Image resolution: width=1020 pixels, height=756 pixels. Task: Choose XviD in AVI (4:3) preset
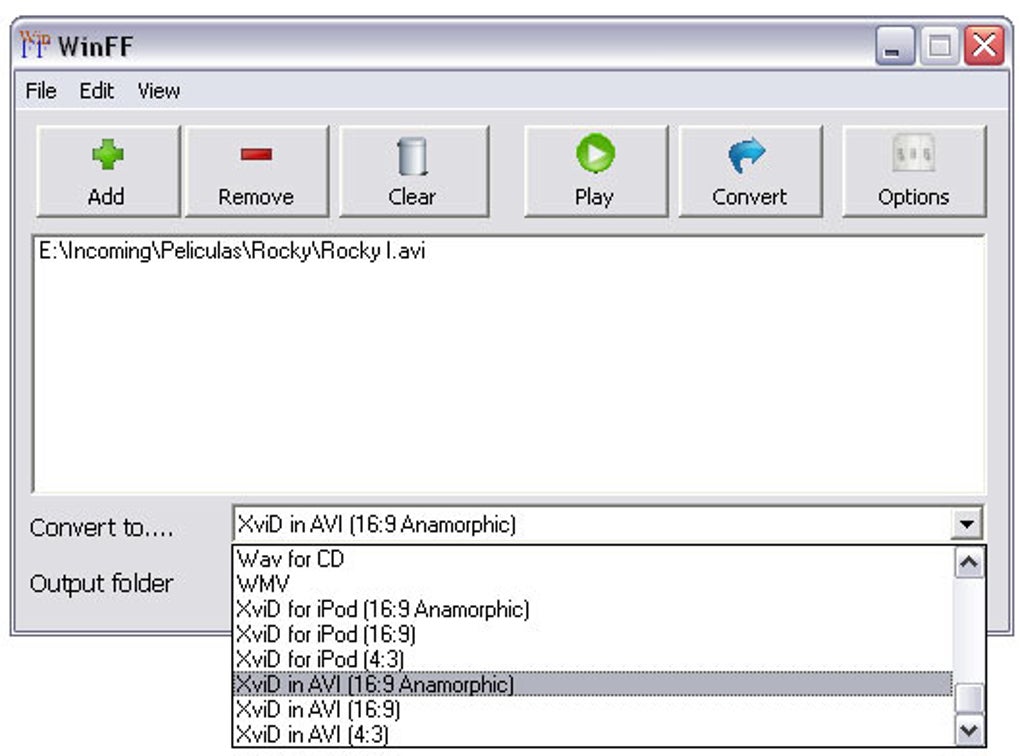pyautogui.click(x=593, y=734)
